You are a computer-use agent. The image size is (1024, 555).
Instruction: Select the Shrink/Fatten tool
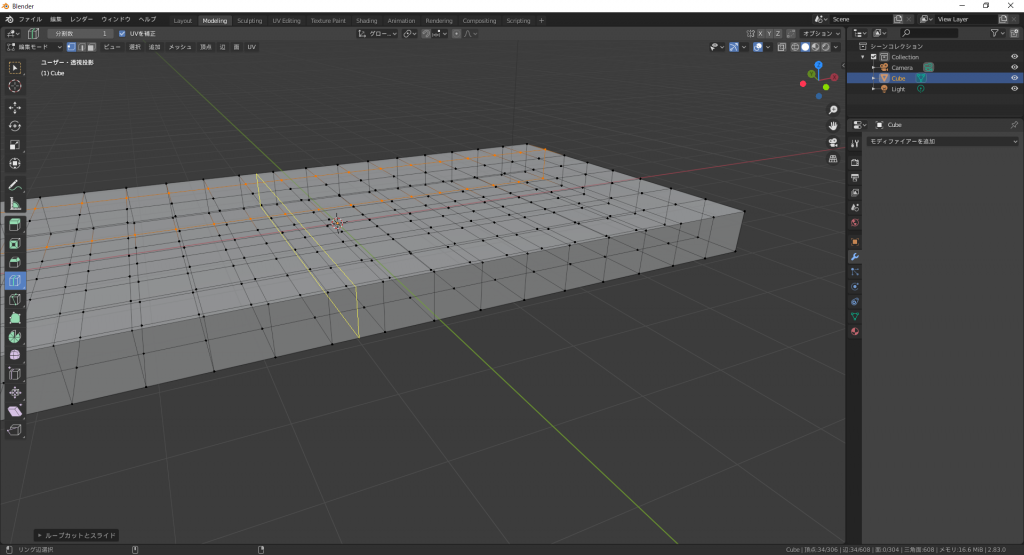14,392
